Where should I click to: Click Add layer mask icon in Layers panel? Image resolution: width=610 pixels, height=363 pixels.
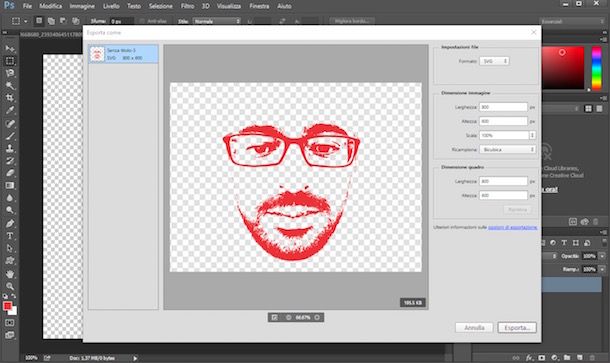[542, 358]
